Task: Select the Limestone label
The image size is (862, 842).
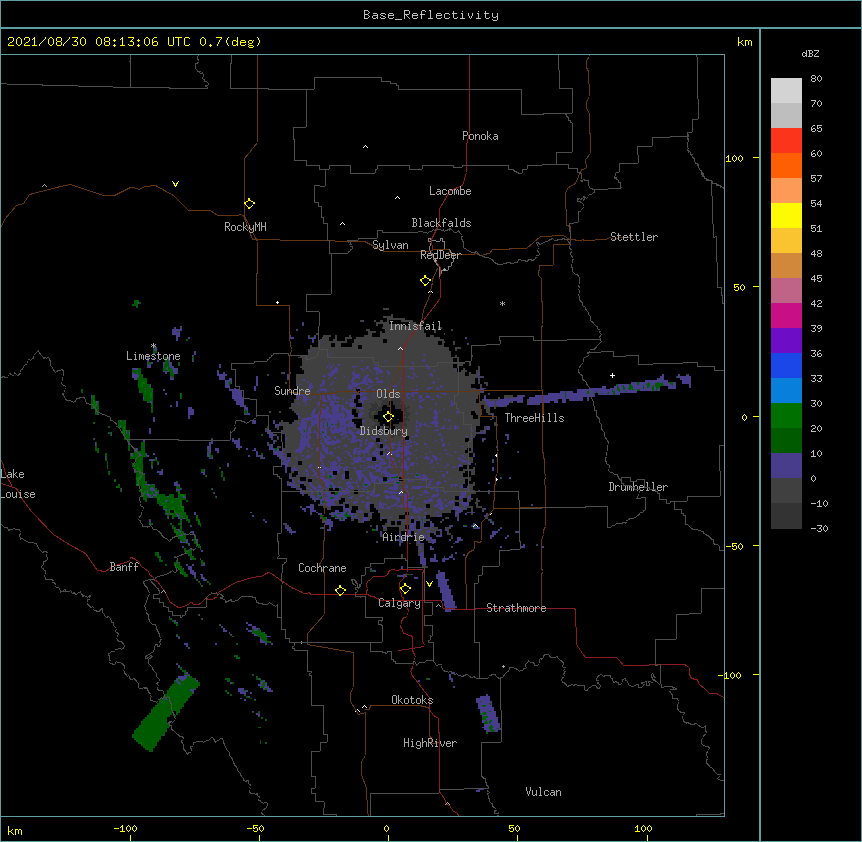Action: tap(153, 356)
